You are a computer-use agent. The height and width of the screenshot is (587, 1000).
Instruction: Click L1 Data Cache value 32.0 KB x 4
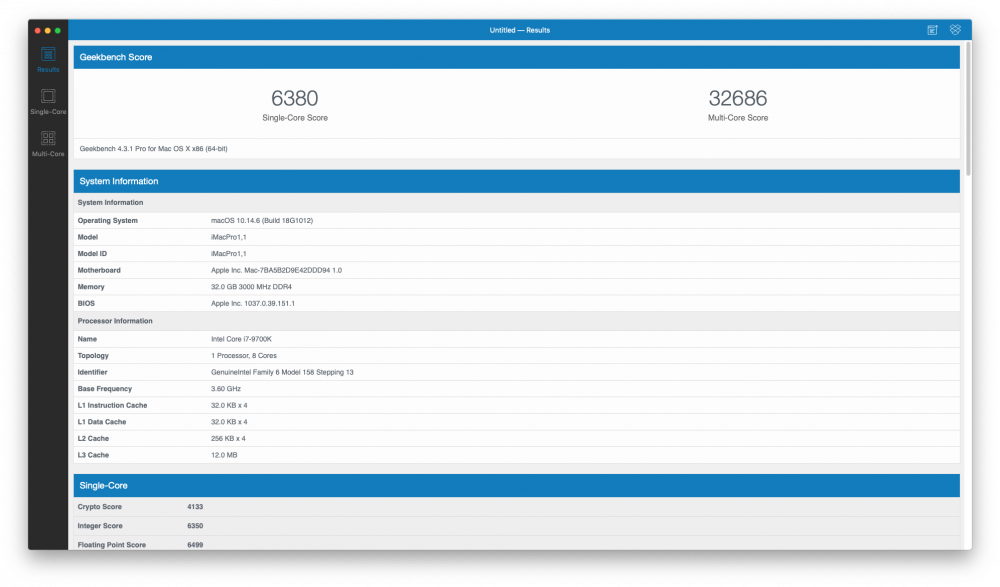[229, 422]
